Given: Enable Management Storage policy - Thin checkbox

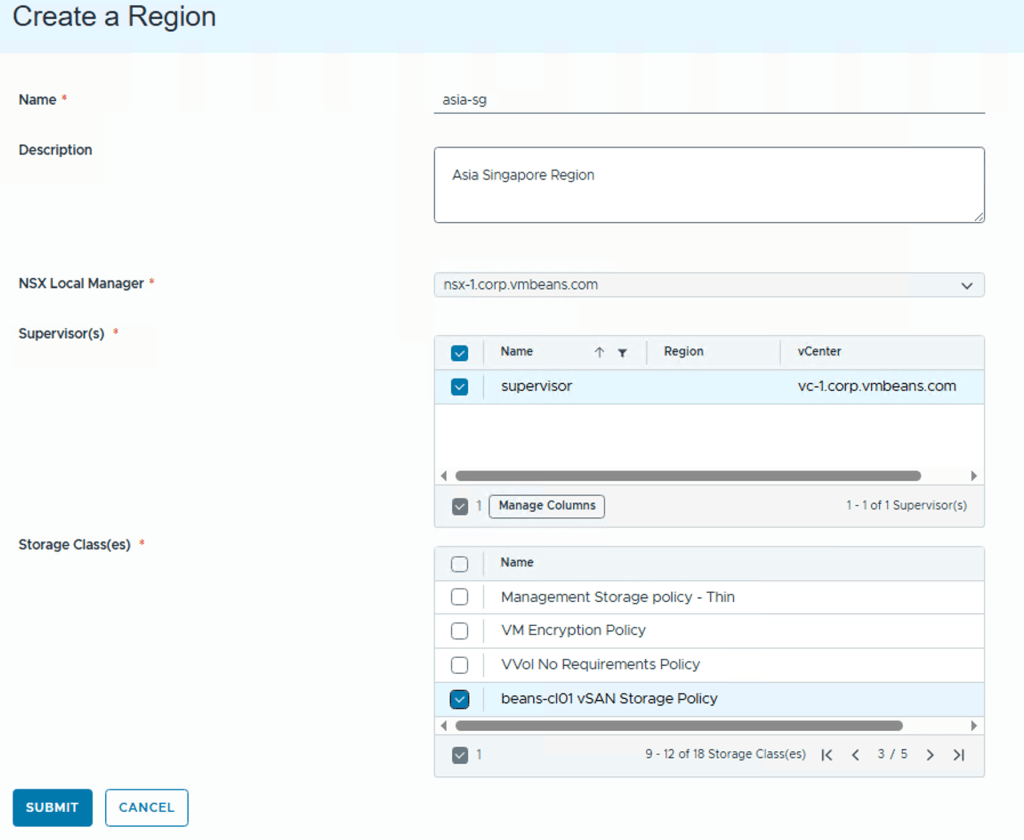Looking at the screenshot, I should click(x=459, y=597).
